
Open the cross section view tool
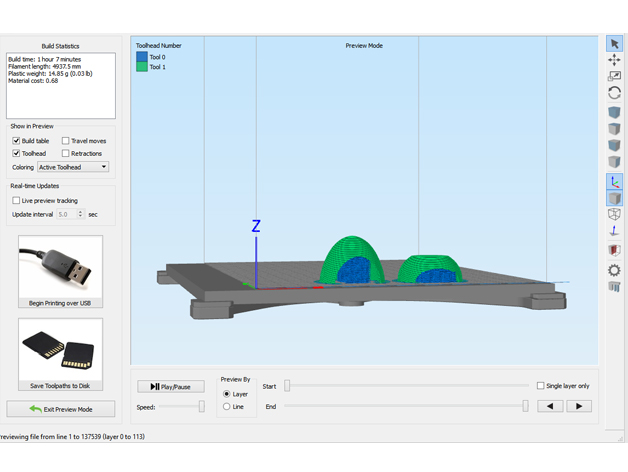pyautogui.click(x=614, y=251)
